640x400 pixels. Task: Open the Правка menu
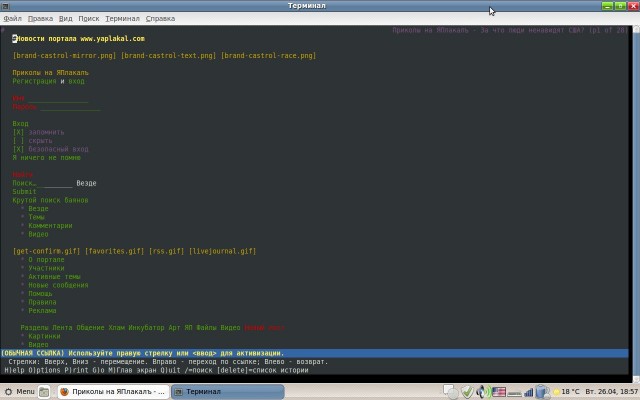[40, 18]
